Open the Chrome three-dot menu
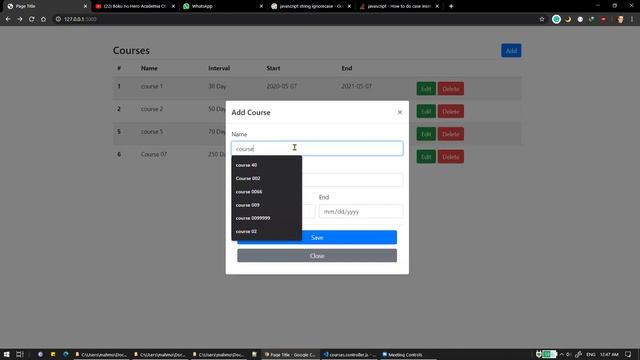This screenshot has width=640, height=360. [x=632, y=19]
